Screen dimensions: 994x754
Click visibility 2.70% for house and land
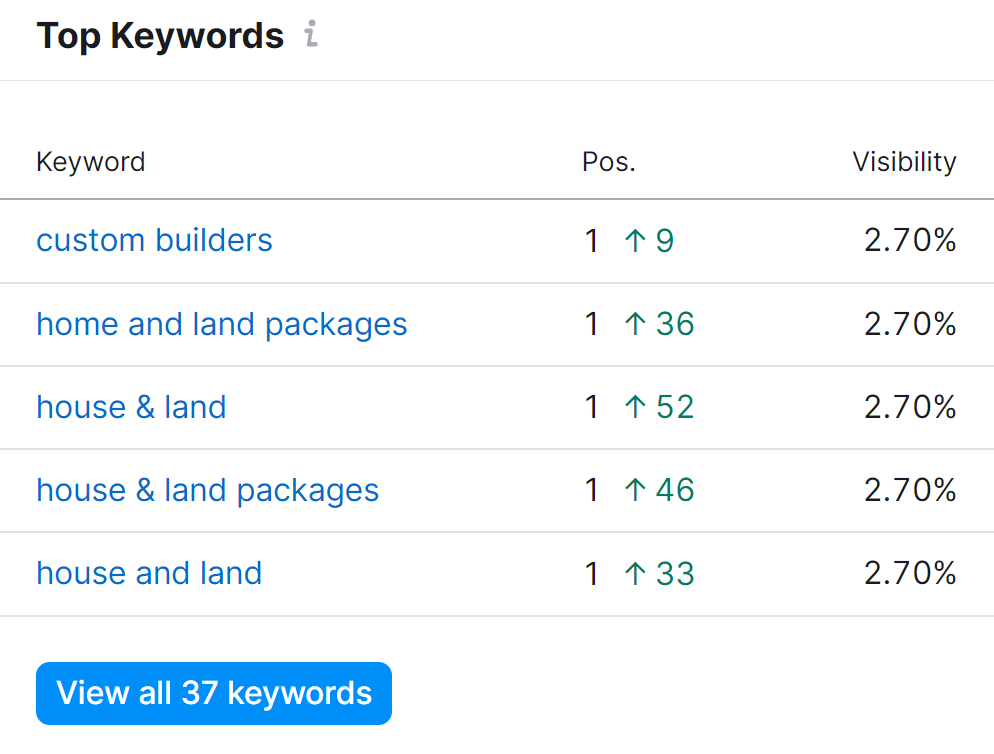(x=910, y=573)
